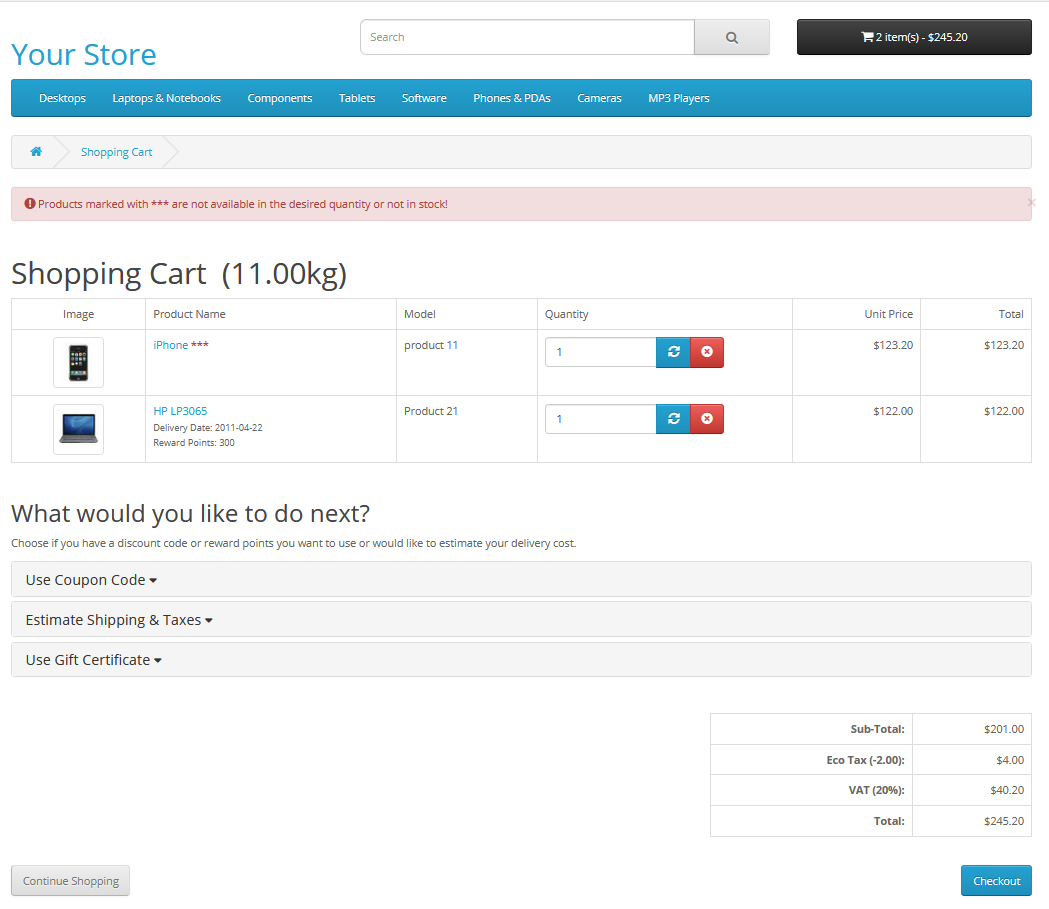Go to Phones & PDAs category
The image size is (1049, 909).
(512, 98)
